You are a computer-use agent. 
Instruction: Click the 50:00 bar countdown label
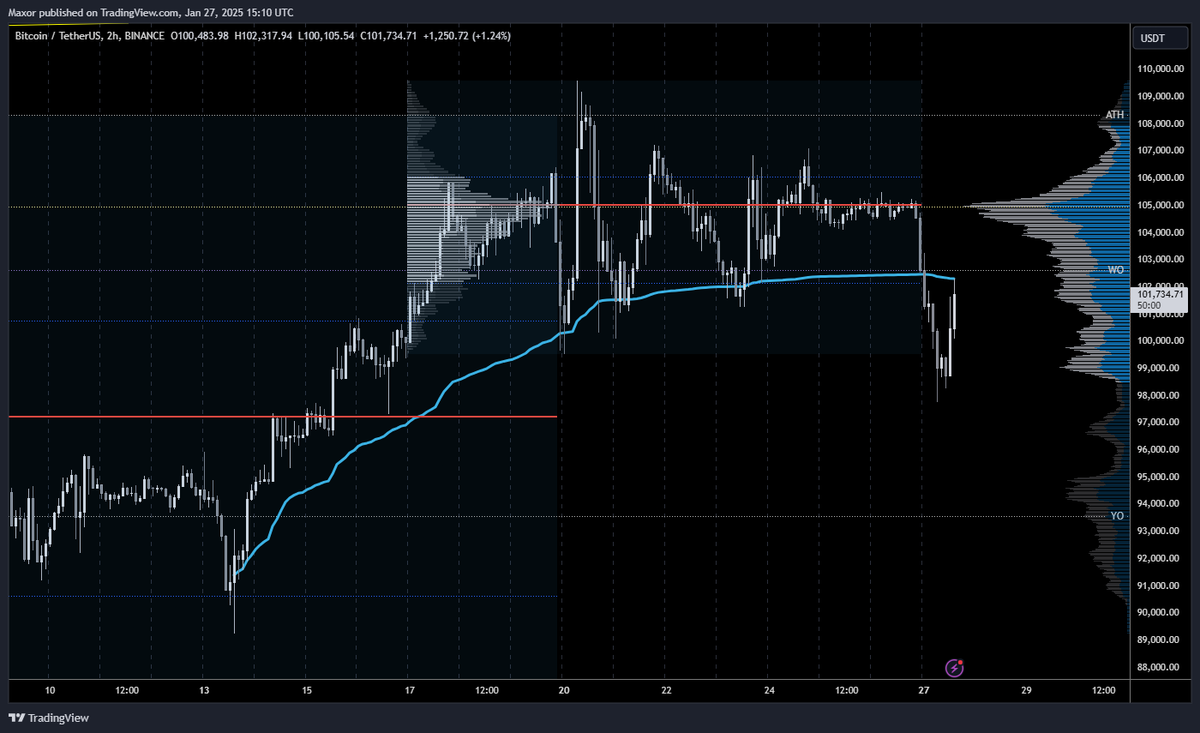point(1150,305)
